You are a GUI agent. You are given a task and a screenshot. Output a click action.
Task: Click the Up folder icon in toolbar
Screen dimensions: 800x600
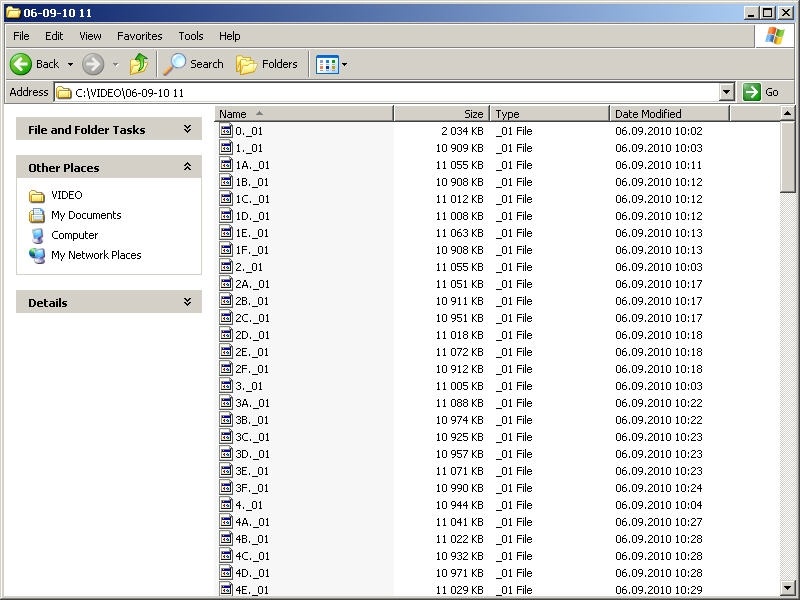pyautogui.click(x=139, y=64)
